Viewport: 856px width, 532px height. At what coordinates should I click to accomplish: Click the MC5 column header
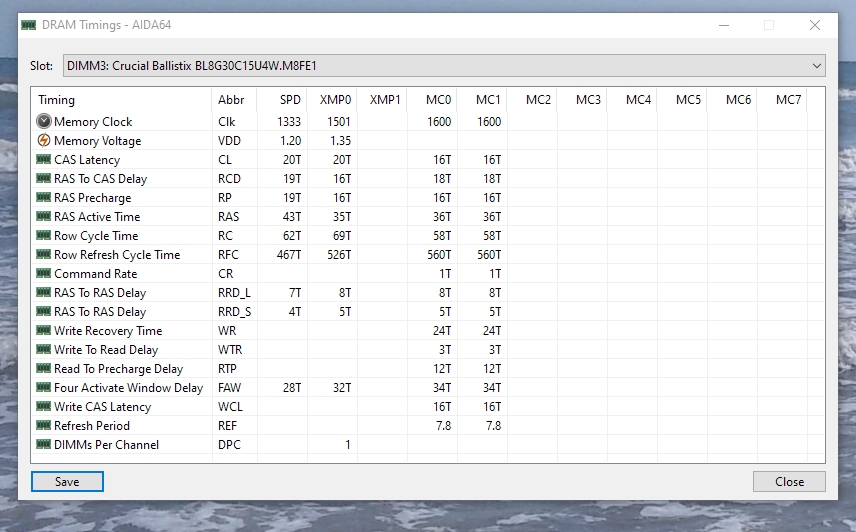click(x=682, y=100)
